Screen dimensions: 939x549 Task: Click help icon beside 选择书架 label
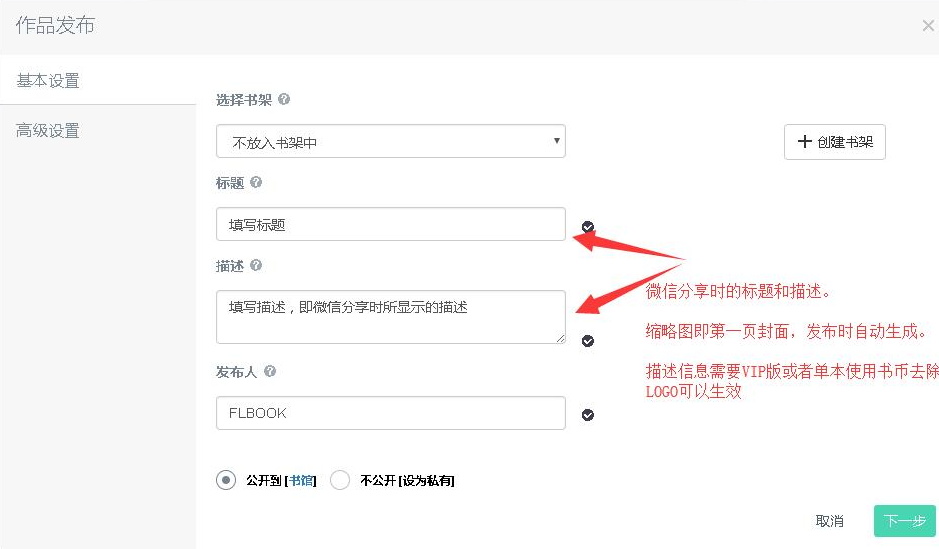(x=284, y=99)
